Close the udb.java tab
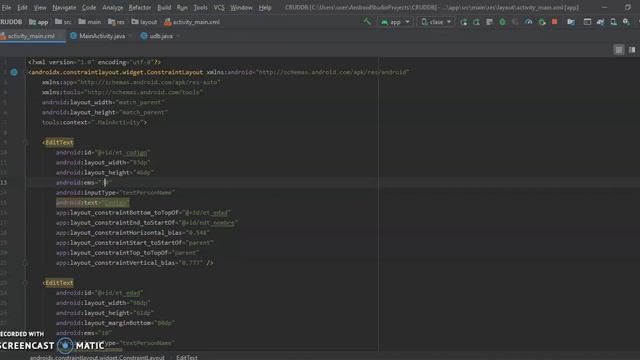 178,36
